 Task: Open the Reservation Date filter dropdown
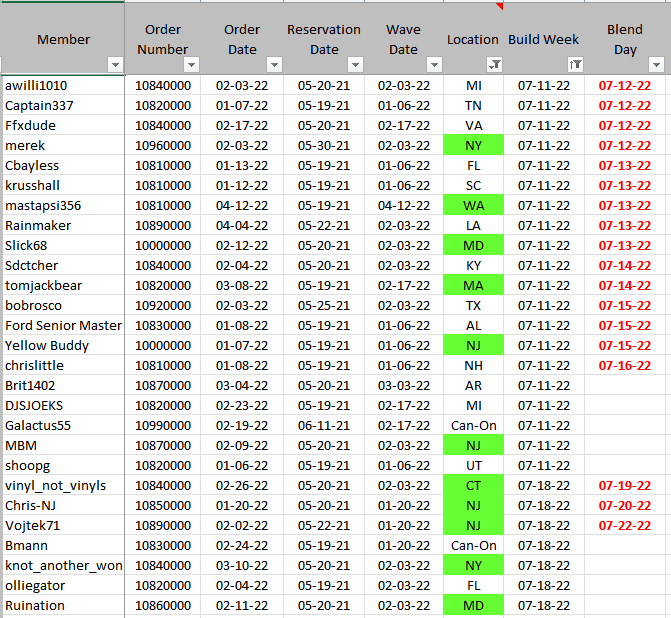click(353, 65)
